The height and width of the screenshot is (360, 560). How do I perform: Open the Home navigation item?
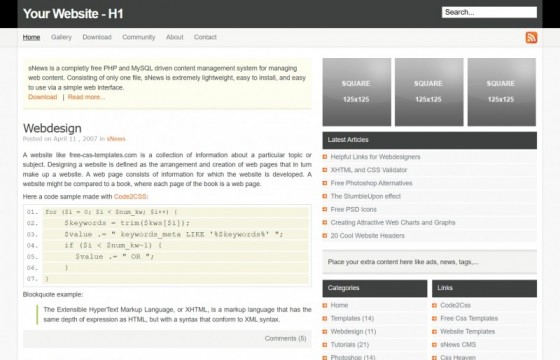click(x=31, y=37)
